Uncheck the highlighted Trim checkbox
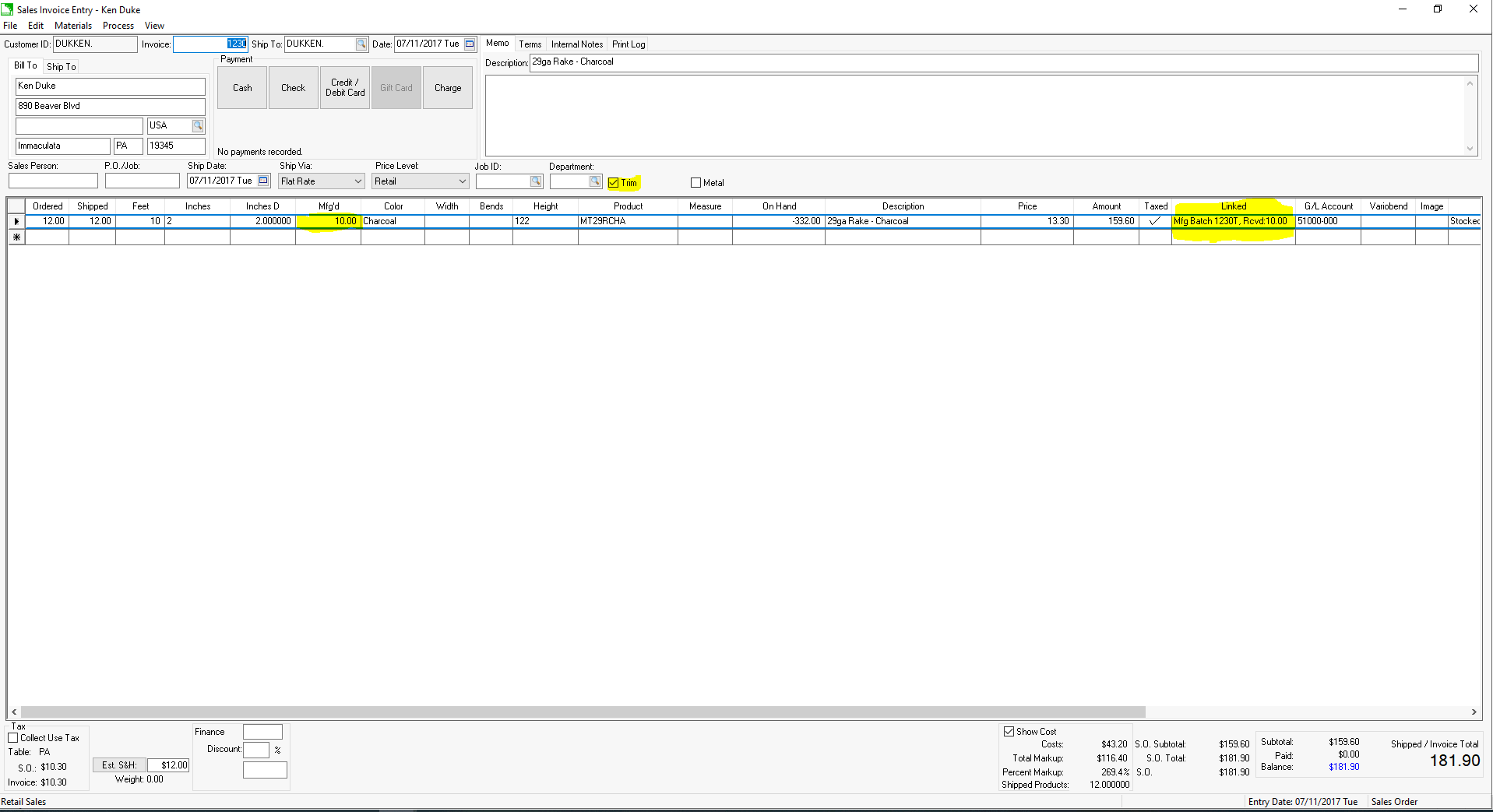Viewport: 1493px width, 812px height. point(613,182)
